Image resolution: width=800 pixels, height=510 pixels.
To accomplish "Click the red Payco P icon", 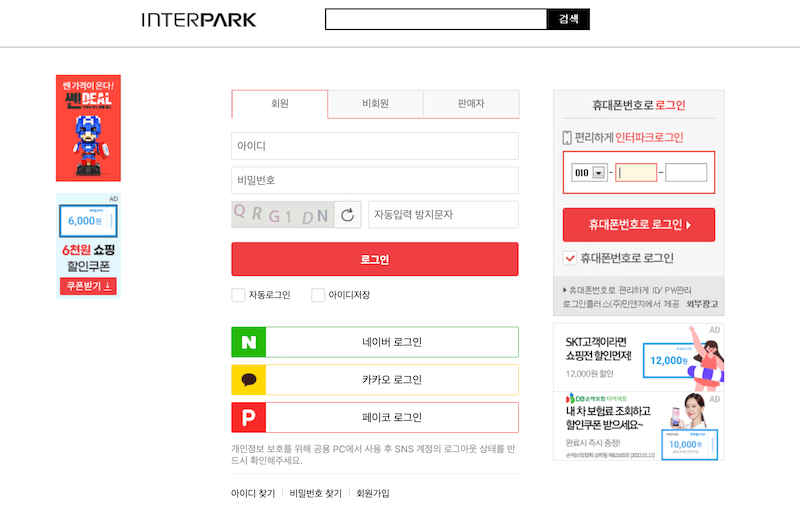I will click(248, 417).
